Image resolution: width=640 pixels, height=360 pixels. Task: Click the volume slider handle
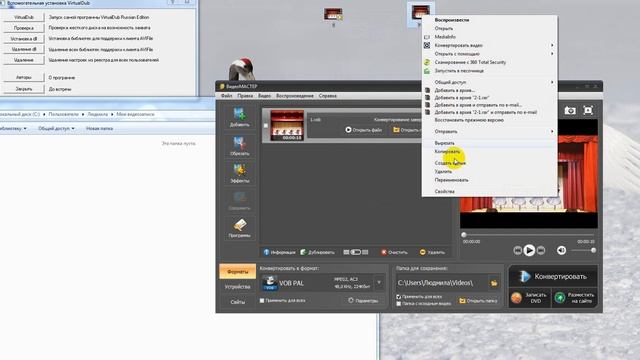click(593, 250)
